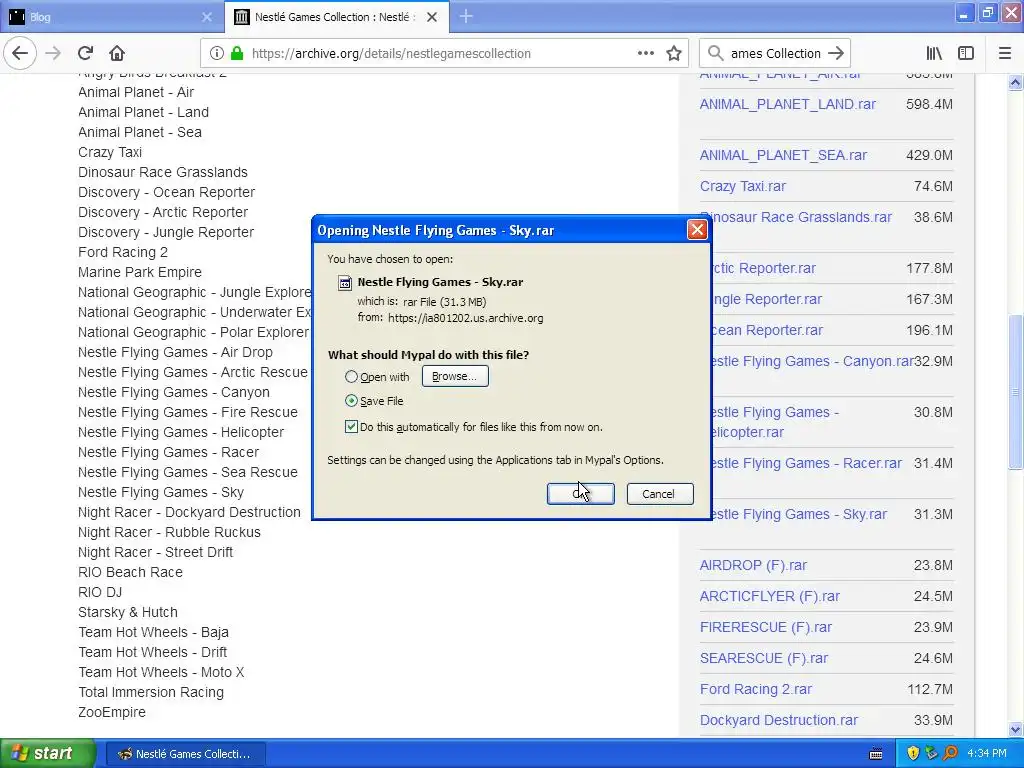Close the Opening dialog with red X
Viewport: 1024px width, 768px height.
[697, 230]
